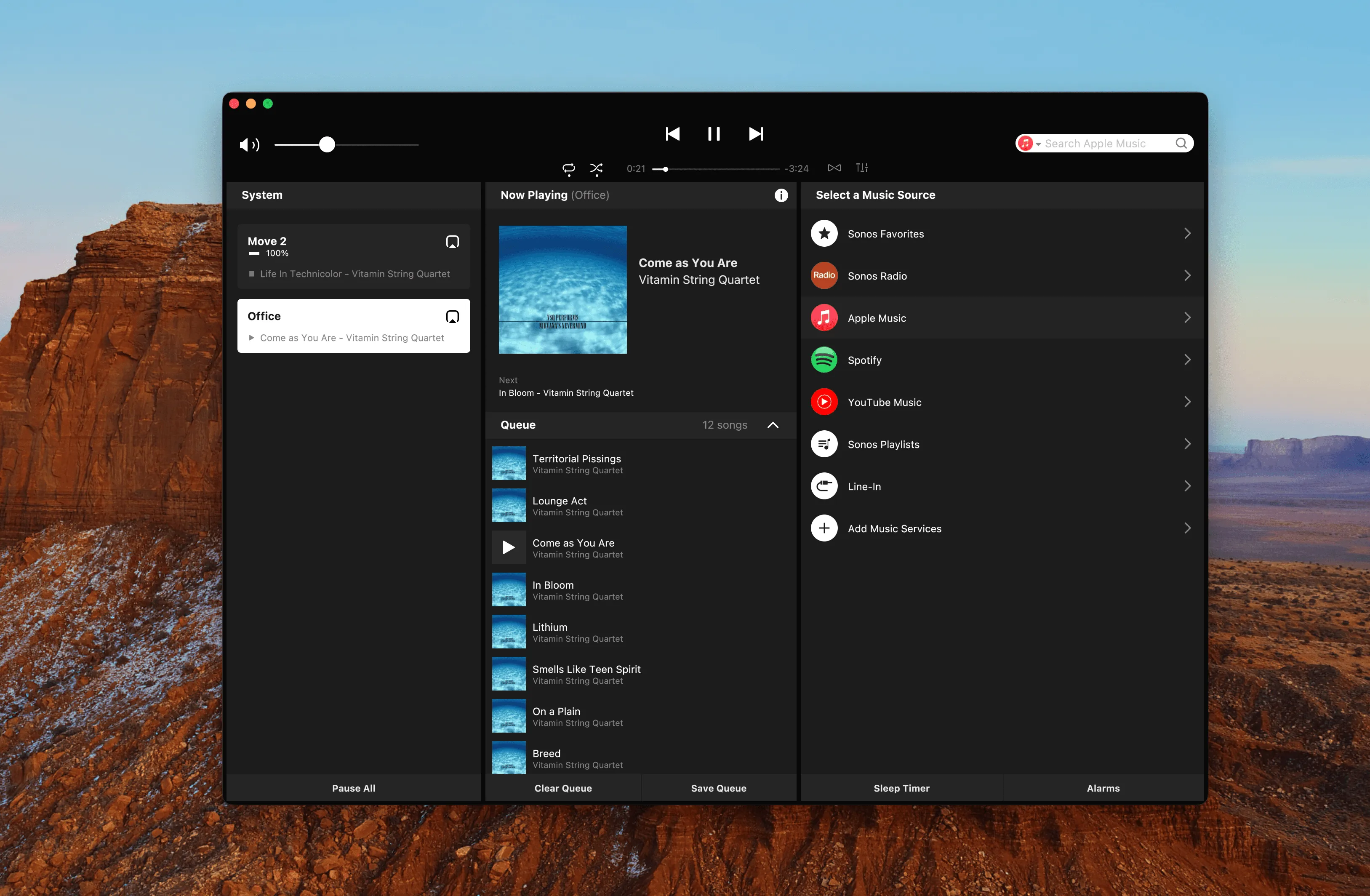This screenshot has width=1370, height=896.
Task: Click the search magnifier icon
Action: coord(1181,144)
